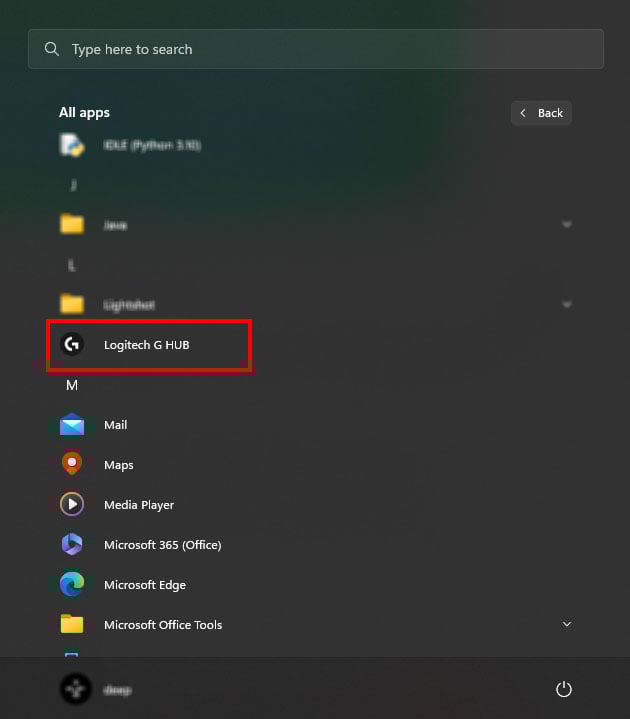Screen dimensions: 630x719
Task: Launch the Media Player icon
Action: (x=72, y=504)
